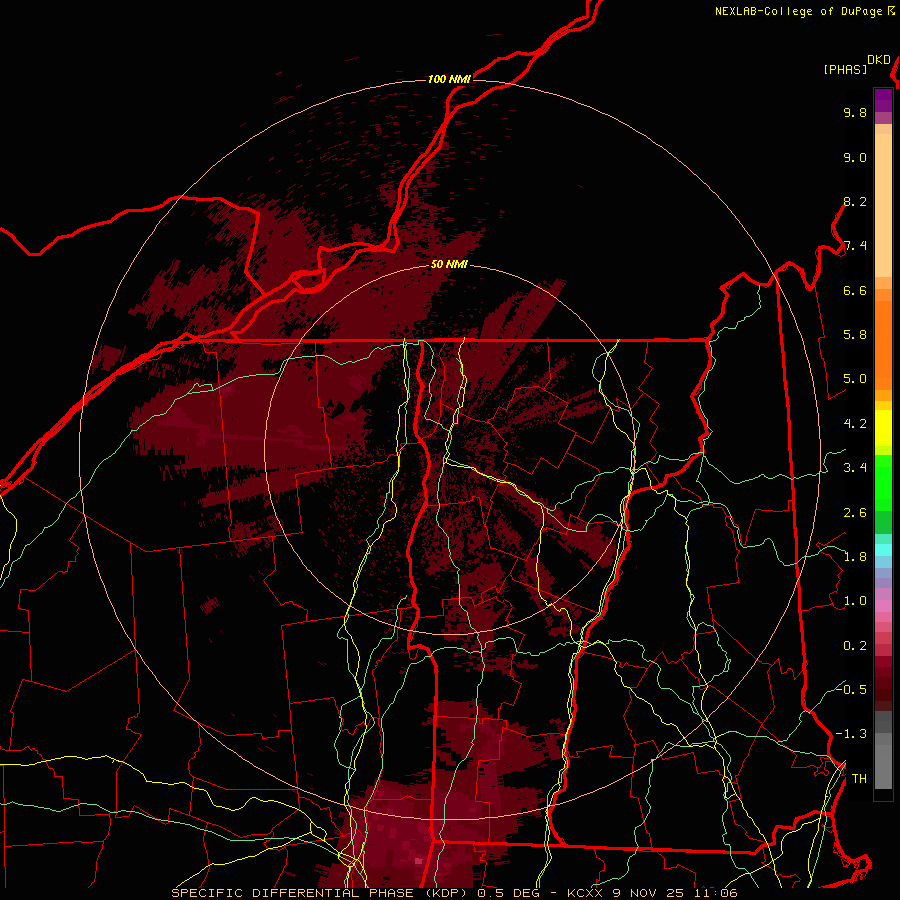Click the "[PHAS]" legend unit label
This screenshot has width=900, height=900.
tap(845, 69)
